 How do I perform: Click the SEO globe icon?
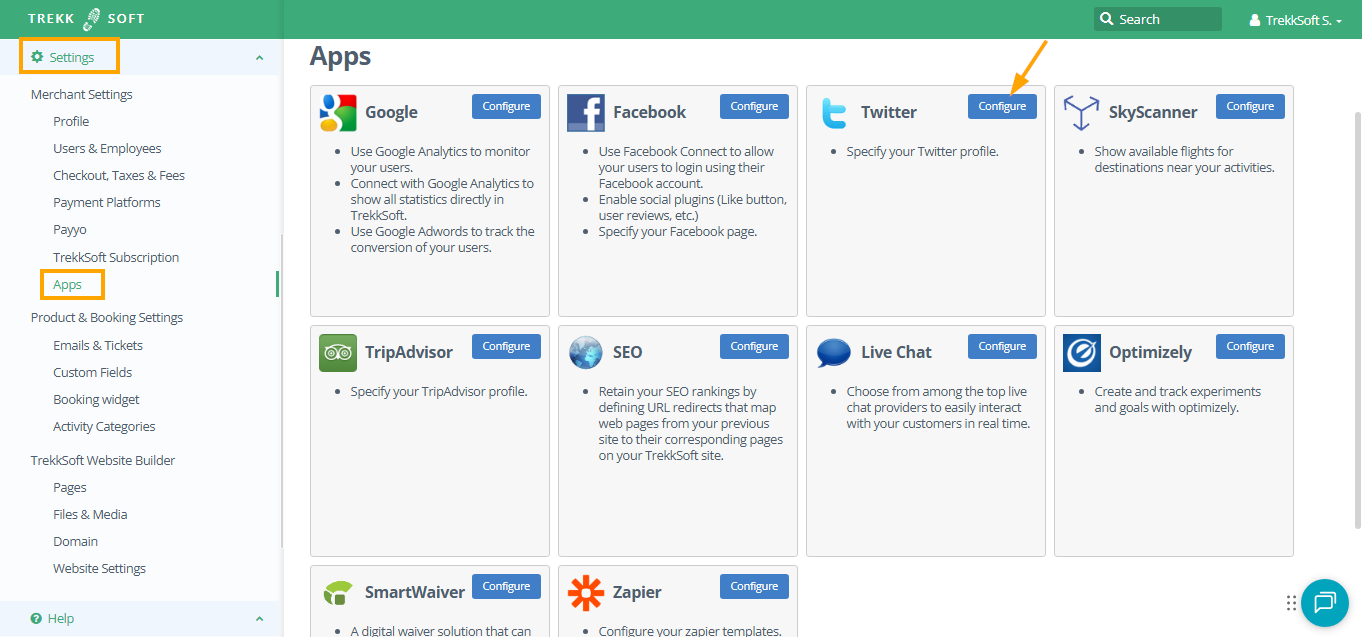[x=586, y=353]
